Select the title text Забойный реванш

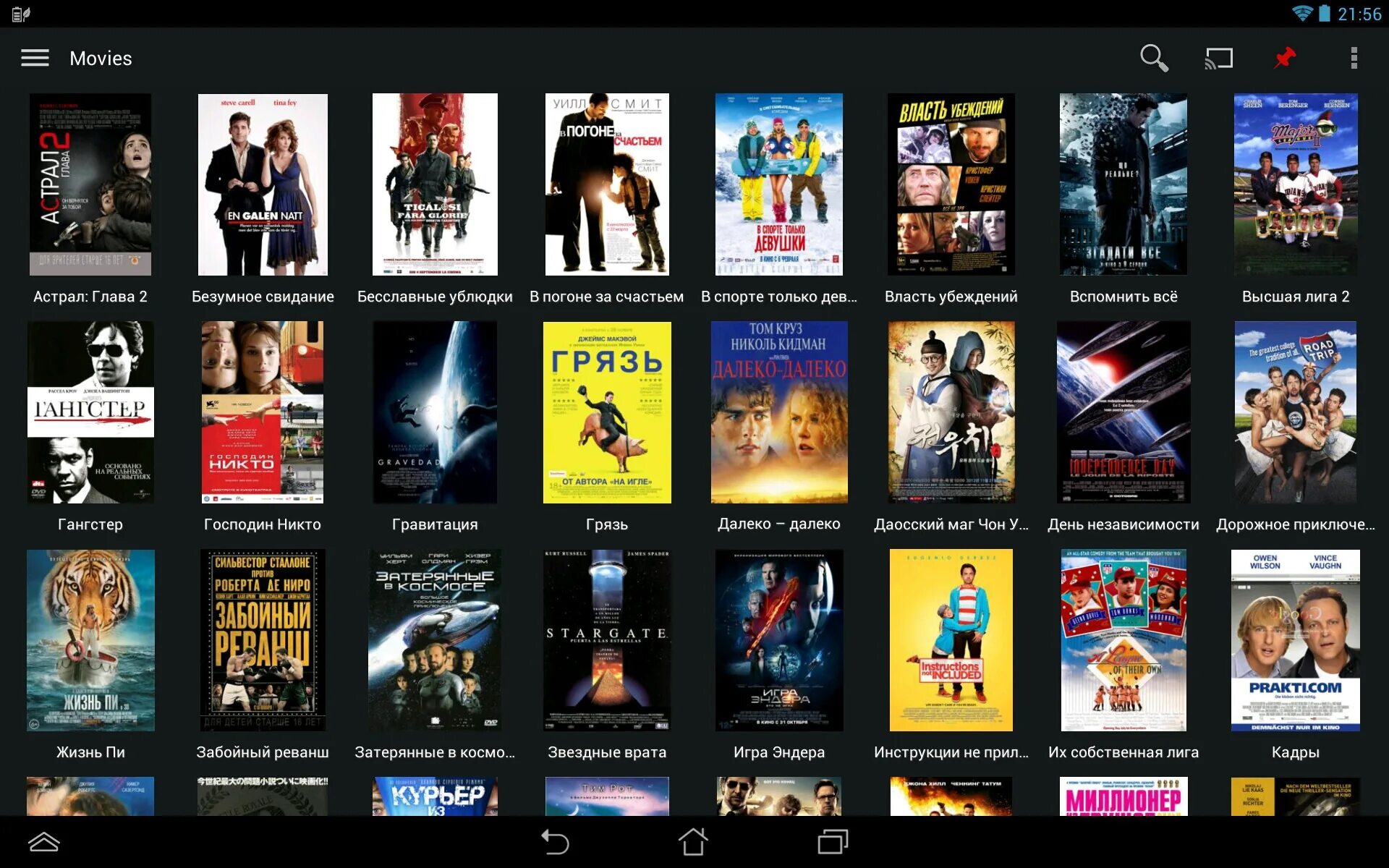tap(263, 752)
